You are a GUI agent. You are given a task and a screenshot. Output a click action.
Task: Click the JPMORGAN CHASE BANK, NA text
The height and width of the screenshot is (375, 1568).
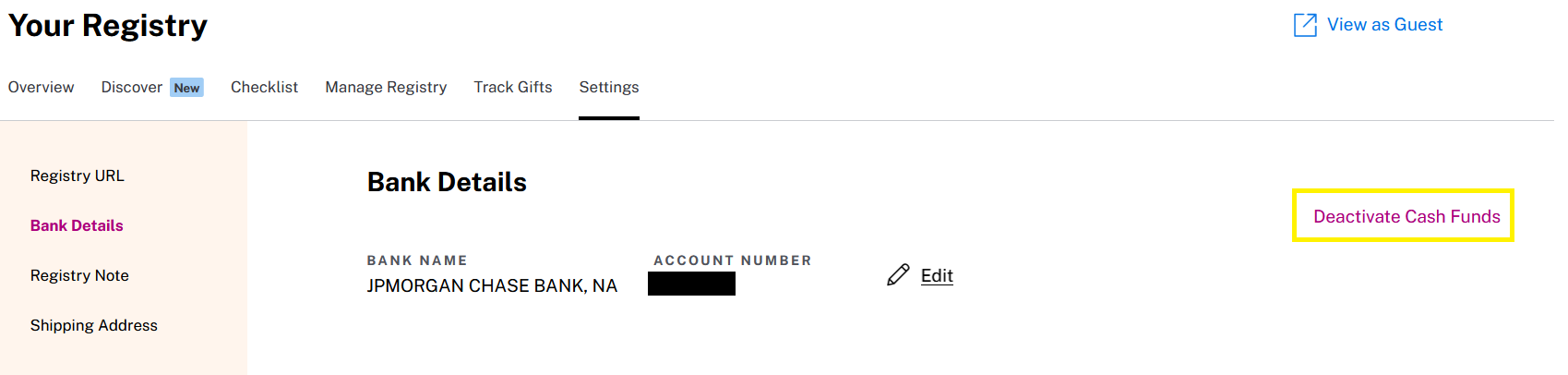tap(492, 285)
